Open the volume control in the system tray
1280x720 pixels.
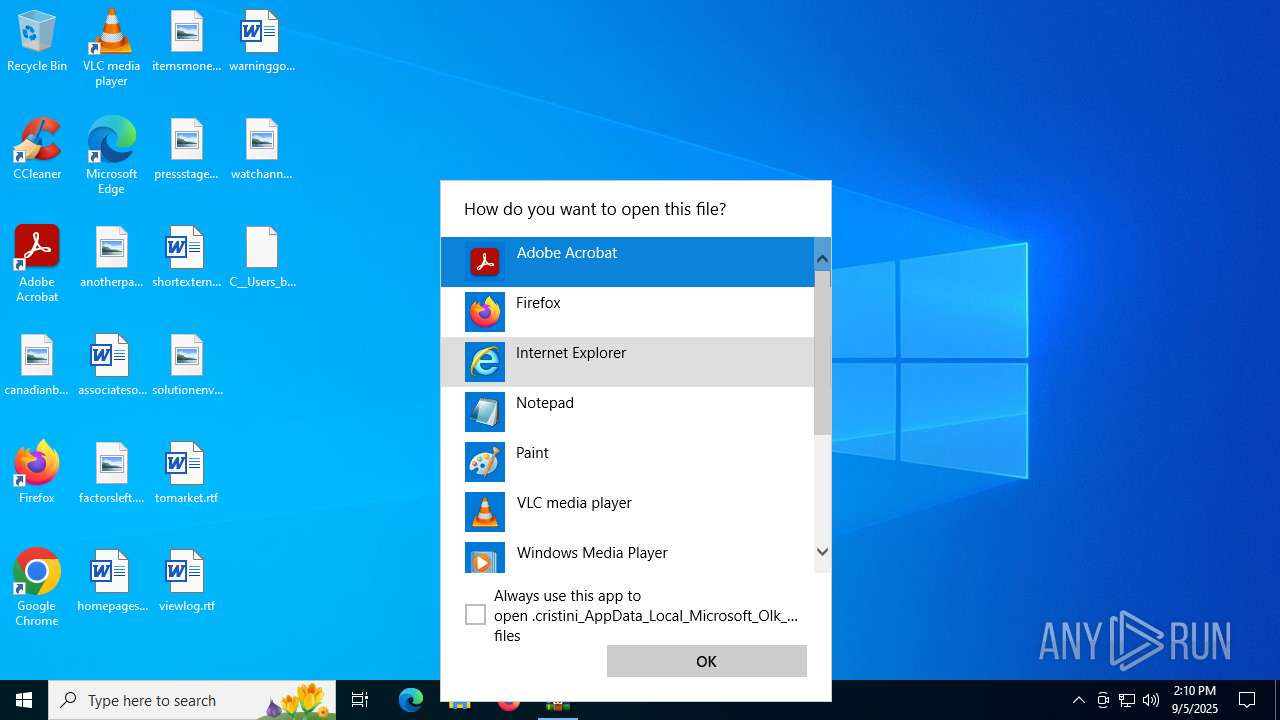pos(1151,700)
